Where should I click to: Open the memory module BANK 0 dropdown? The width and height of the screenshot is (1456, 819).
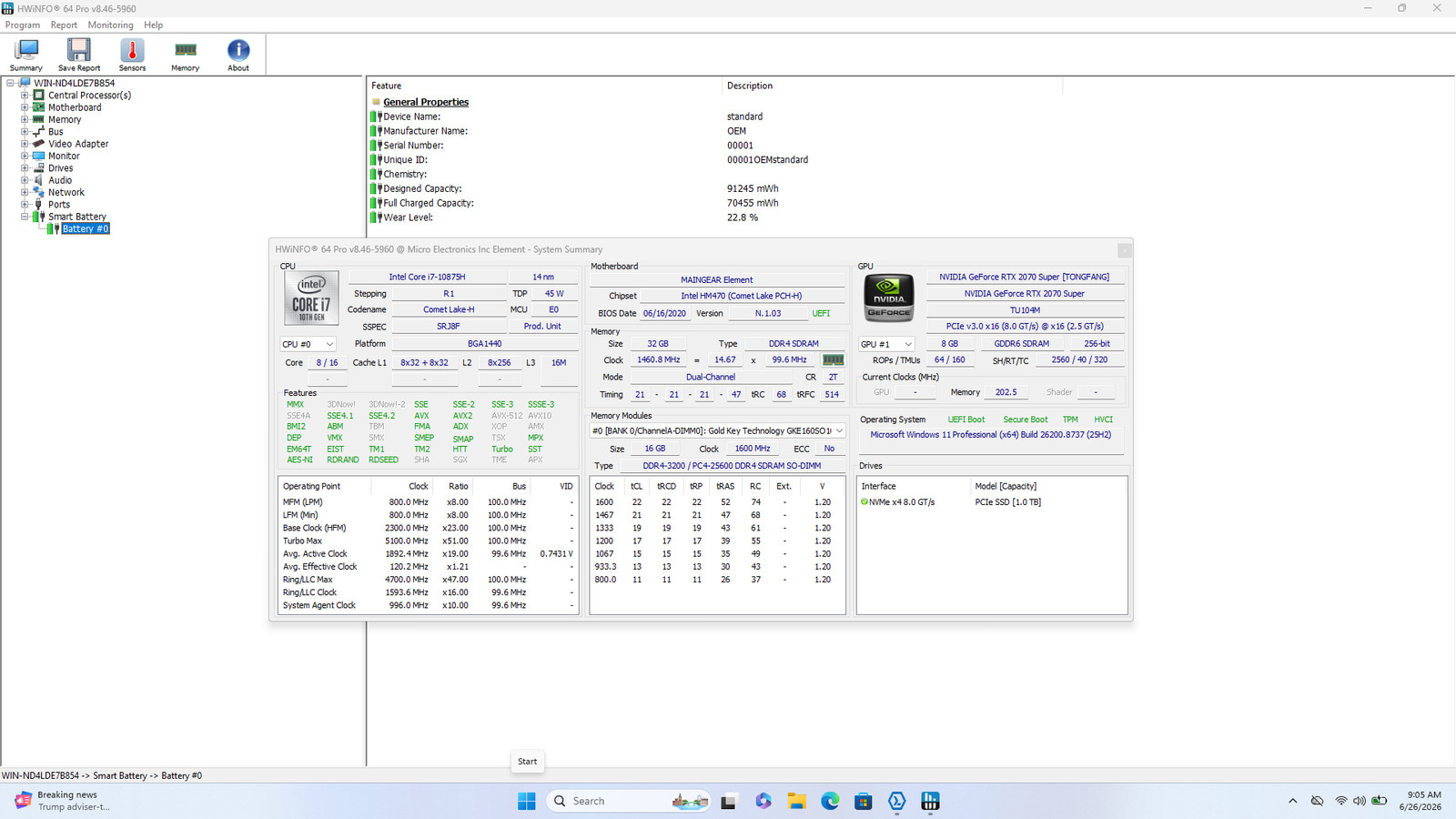coord(718,431)
